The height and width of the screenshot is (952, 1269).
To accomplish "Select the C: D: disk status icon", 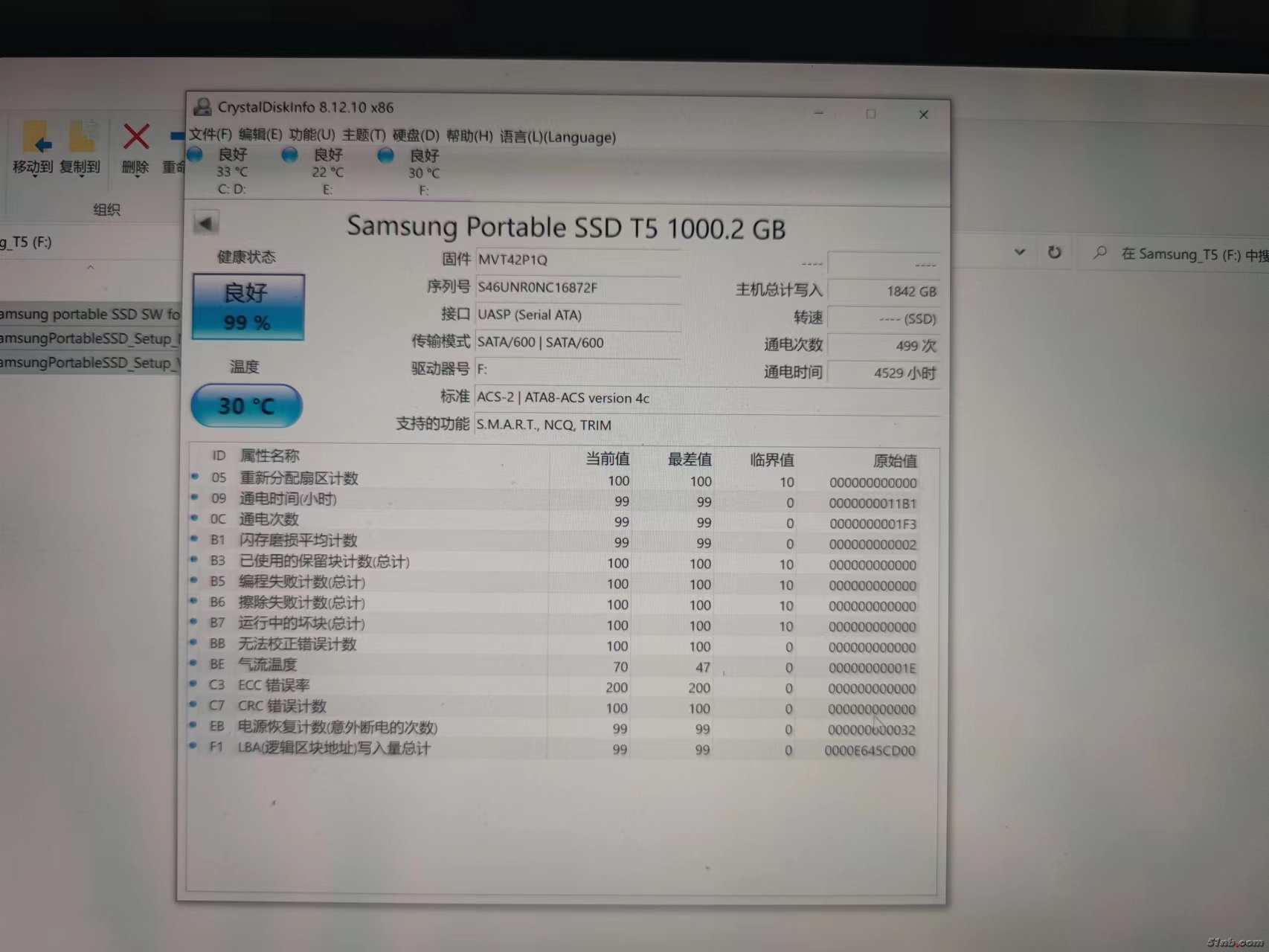I will 196,155.
